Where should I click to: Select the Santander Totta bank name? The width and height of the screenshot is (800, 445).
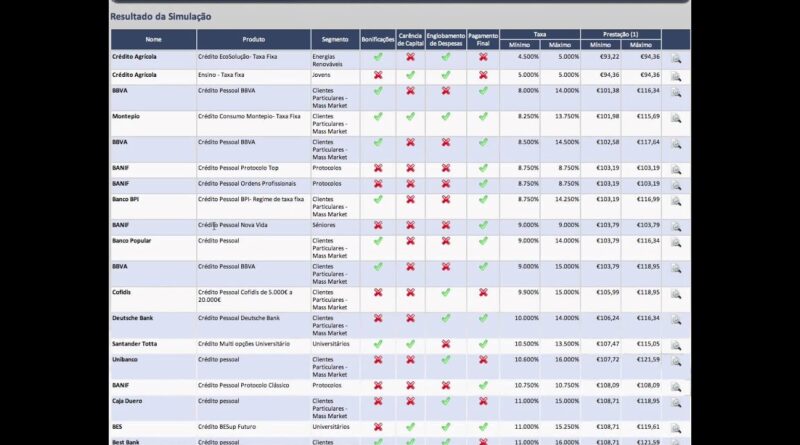(x=135, y=344)
